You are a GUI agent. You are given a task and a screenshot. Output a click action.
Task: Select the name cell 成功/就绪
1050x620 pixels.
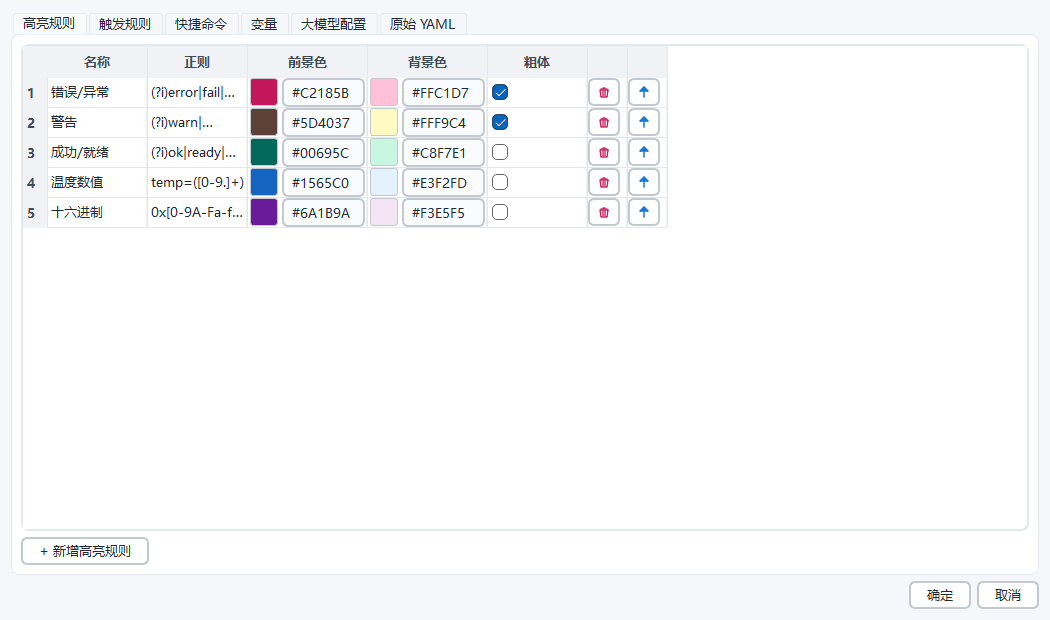[97, 153]
